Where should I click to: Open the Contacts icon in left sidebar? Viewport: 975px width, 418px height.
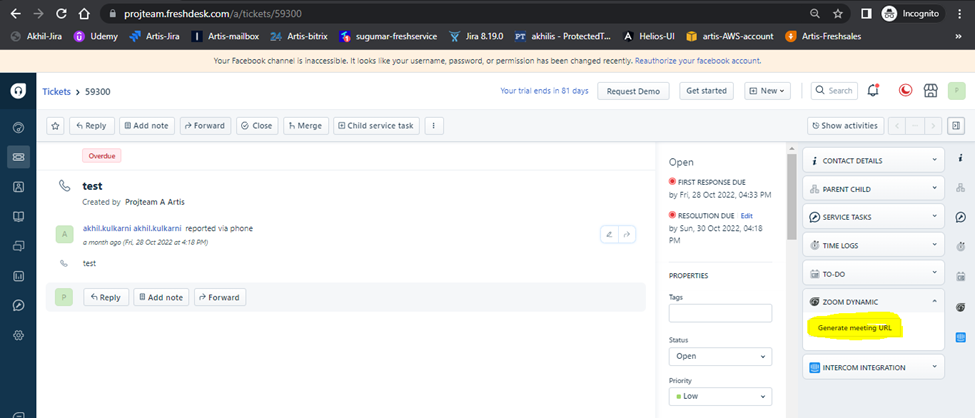pyautogui.click(x=18, y=186)
